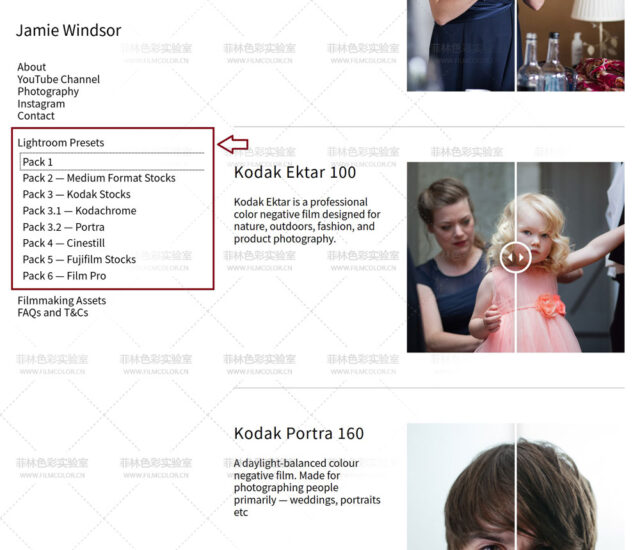Open the About page link
Viewport: 640px width, 550px height.
click(x=32, y=67)
